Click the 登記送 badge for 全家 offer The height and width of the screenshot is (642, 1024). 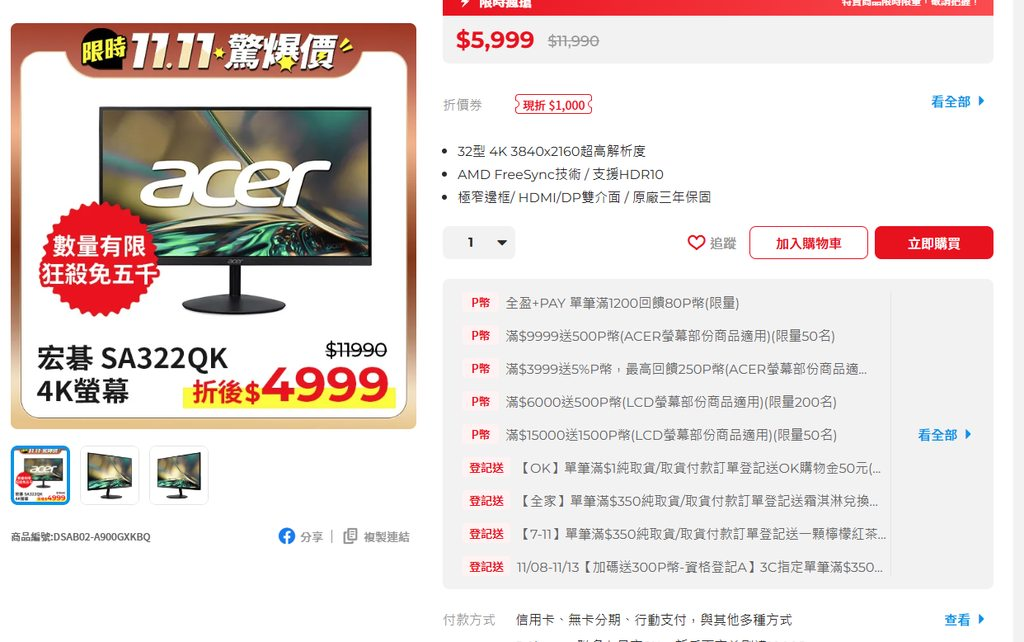coord(487,501)
